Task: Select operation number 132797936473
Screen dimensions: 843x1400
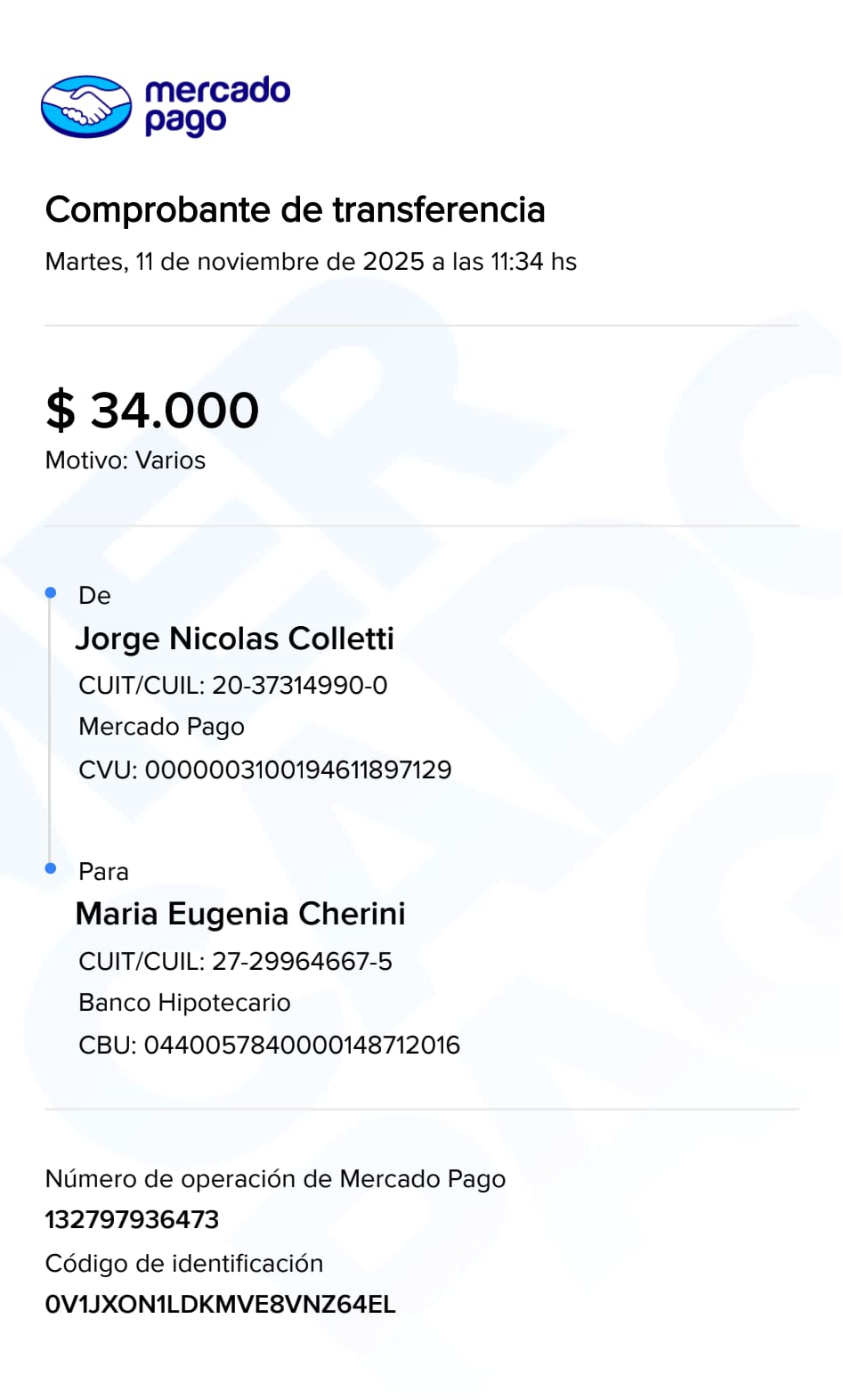Action: click(x=132, y=1219)
